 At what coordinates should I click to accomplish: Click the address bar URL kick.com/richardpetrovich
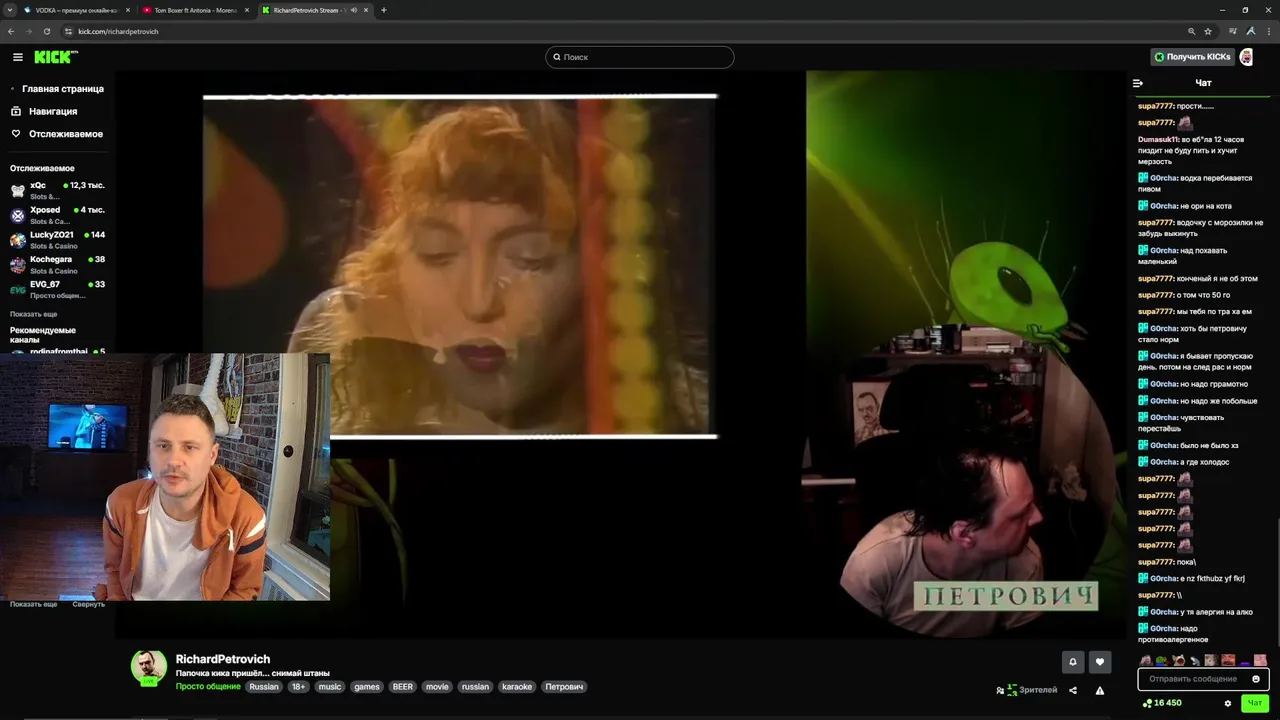(118, 31)
